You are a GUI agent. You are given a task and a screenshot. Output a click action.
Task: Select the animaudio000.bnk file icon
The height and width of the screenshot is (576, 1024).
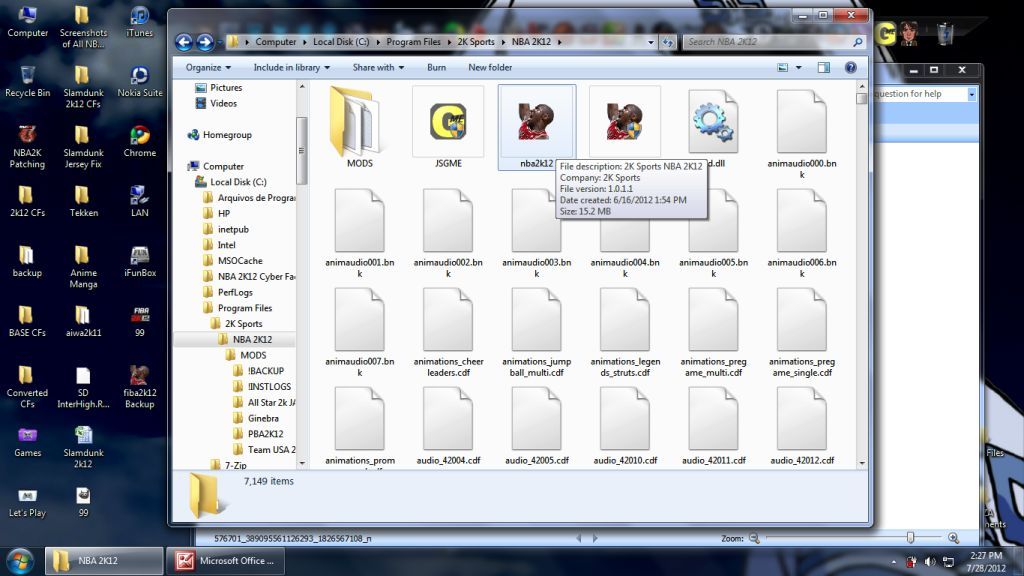pos(802,121)
